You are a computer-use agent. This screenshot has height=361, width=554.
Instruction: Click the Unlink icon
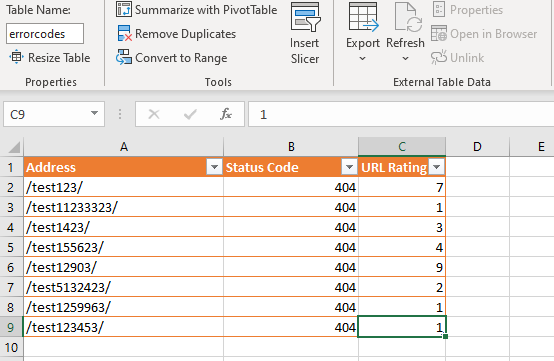pos(439,58)
